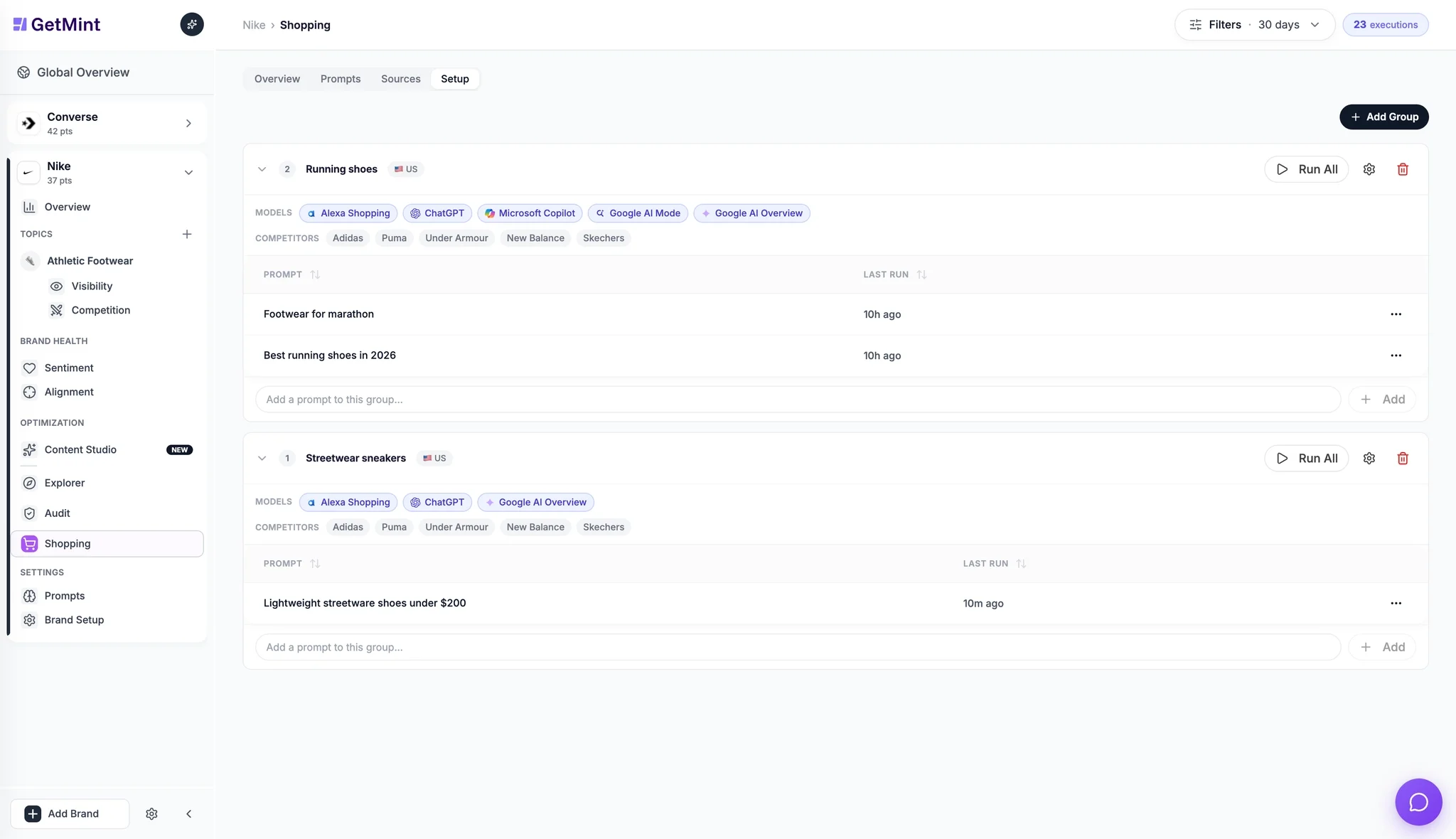Screen dimensions: 1456x839
Task: Switch to Overview tab
Action: coord(277,79)
